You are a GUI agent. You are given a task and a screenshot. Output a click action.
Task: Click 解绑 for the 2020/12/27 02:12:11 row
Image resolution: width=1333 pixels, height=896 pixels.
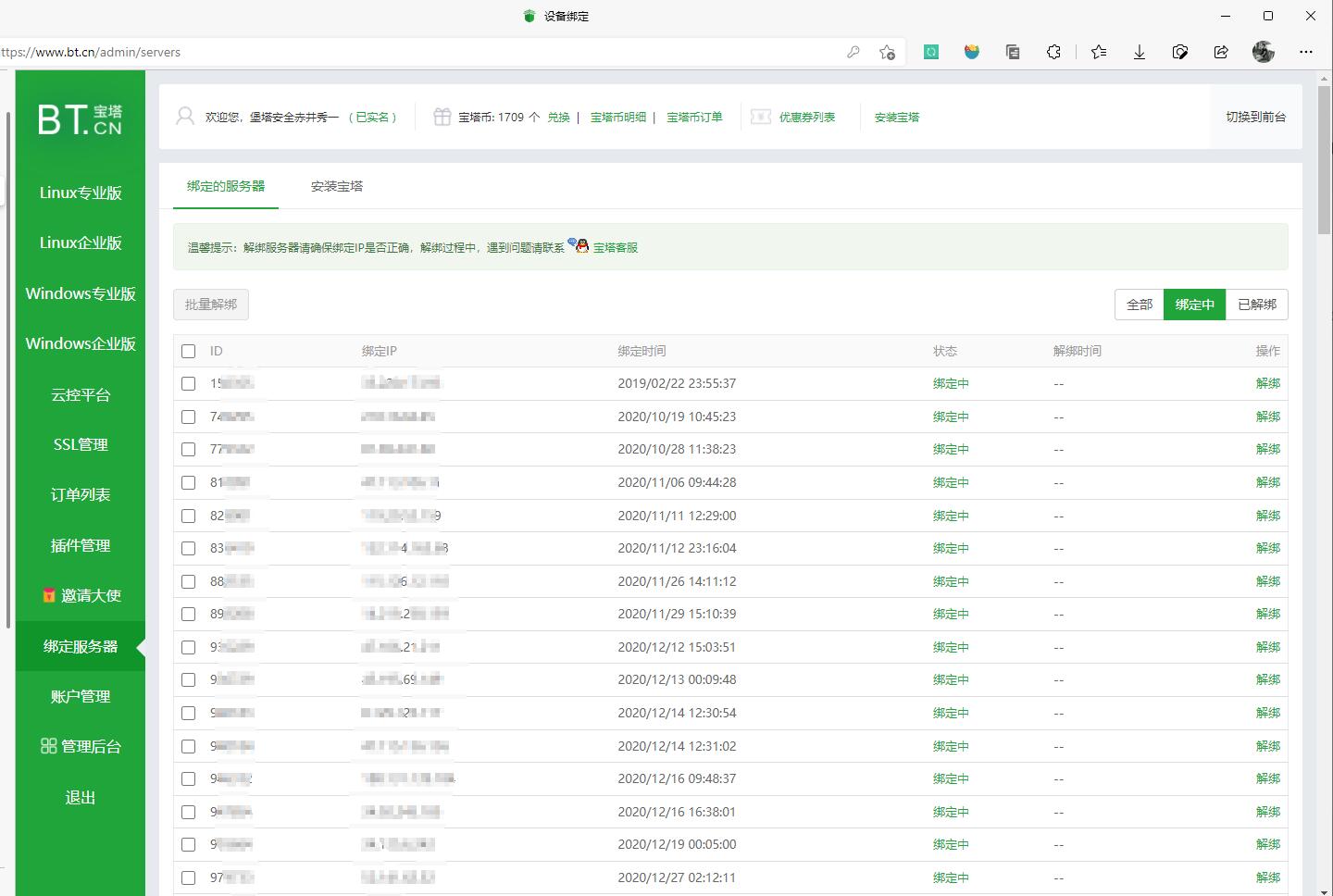coord(1268,877)
